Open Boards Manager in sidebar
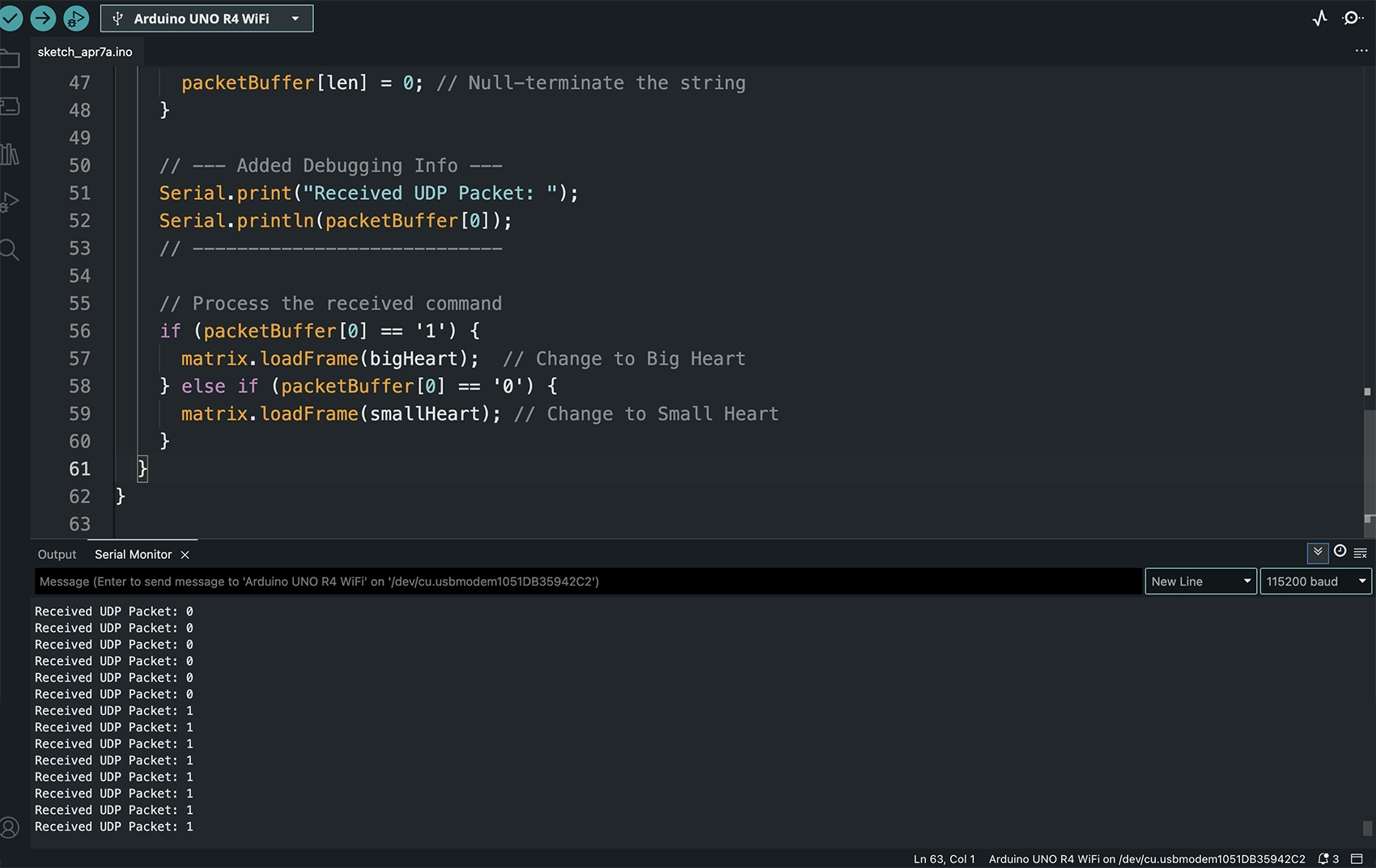Image resolution: width=1376 pixels, height=868 pixels. point(11,106)
